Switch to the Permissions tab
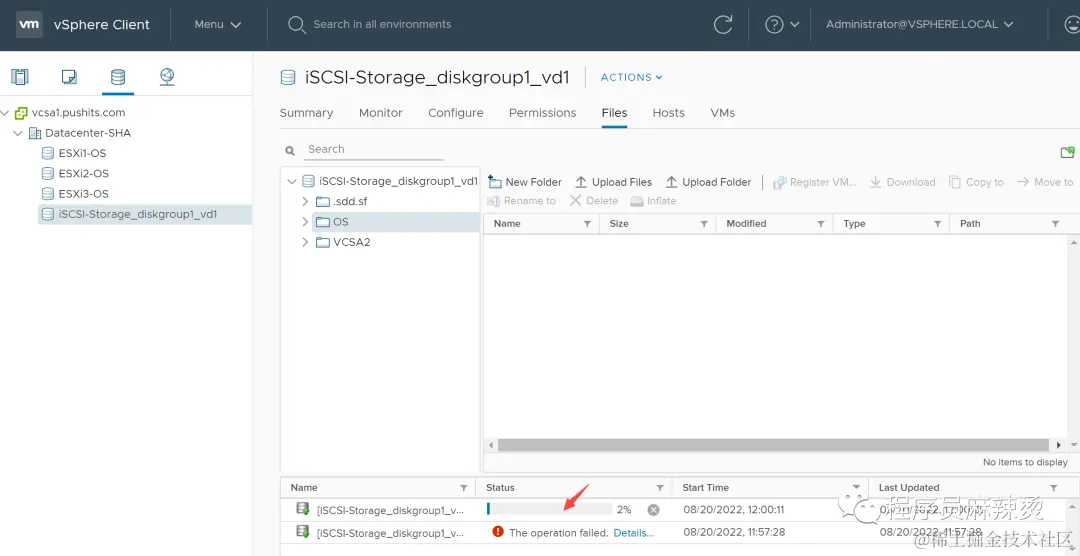This screenshot has height=556, width=1080. [x=543, y=113]
